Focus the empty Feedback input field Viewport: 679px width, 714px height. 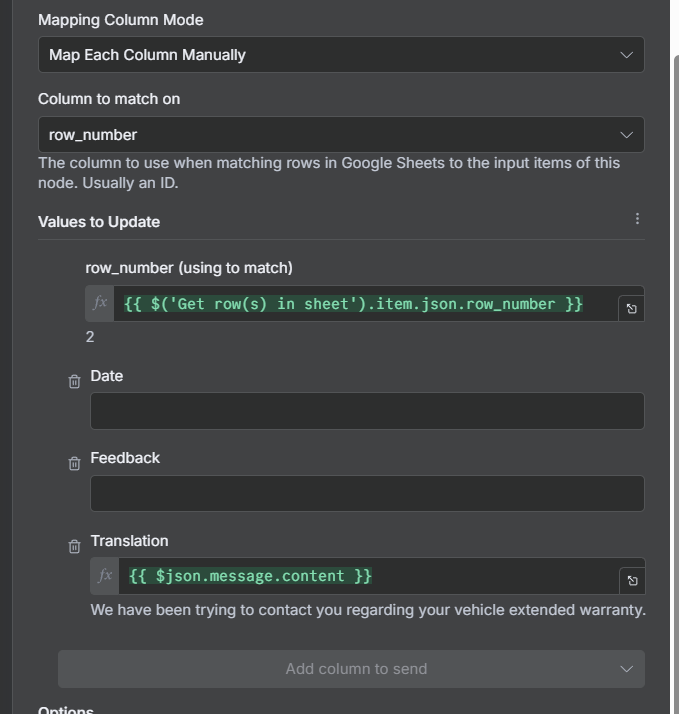click(x=367, y=493)
